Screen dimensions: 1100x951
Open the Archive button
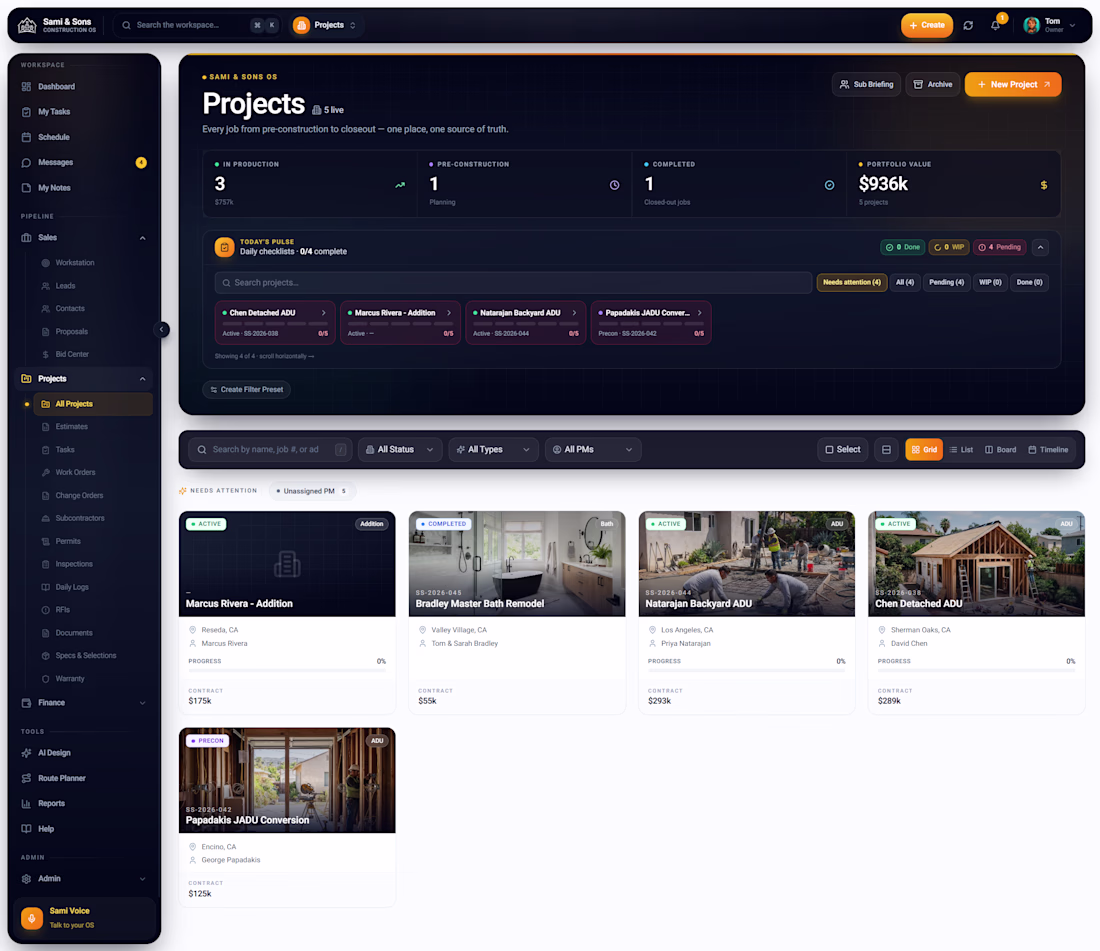[x=932, y=84]
